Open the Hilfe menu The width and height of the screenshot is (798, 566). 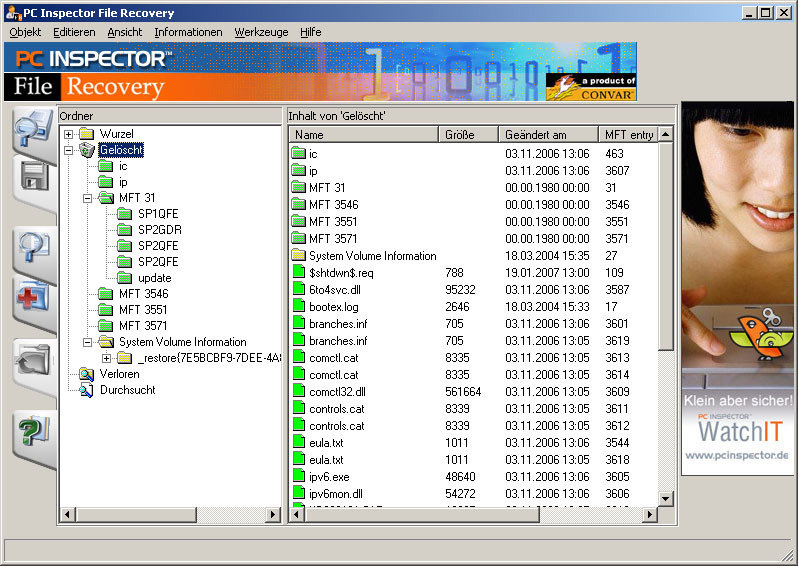(x=310, y=32)
